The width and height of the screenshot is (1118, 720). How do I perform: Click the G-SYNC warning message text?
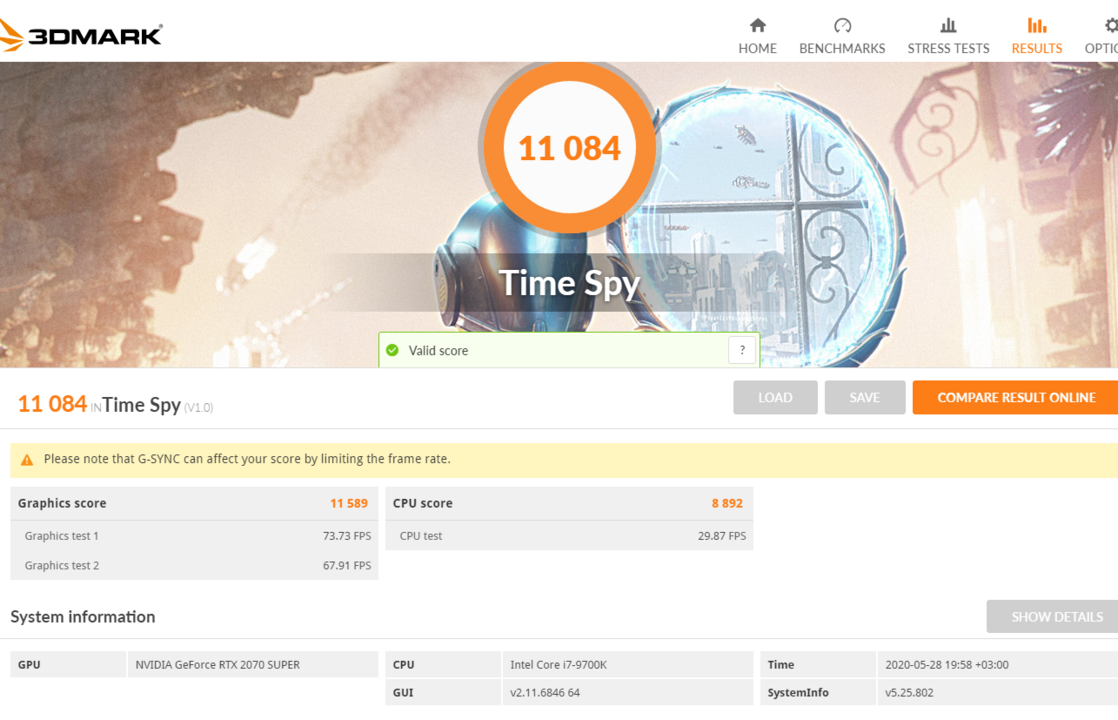(x=247, y=459)
